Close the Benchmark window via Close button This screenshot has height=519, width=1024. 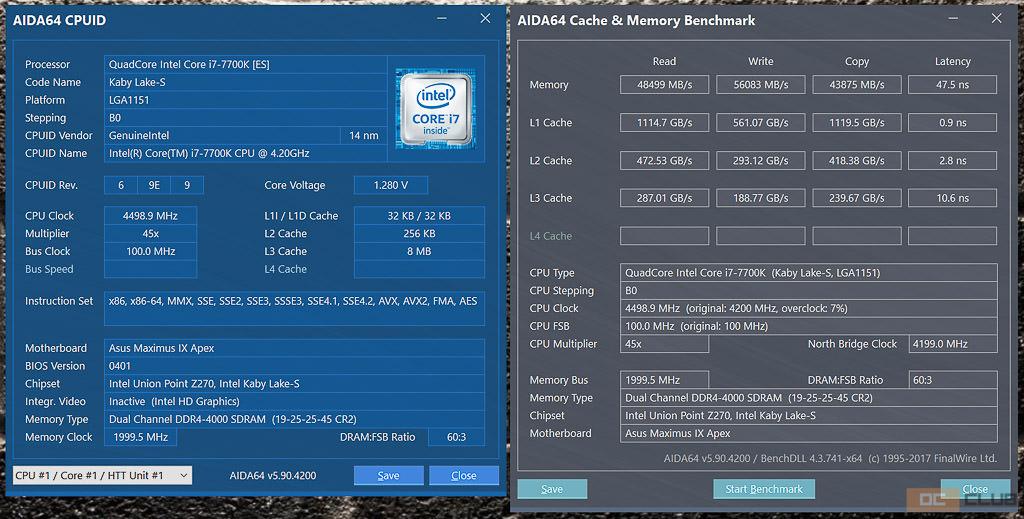(975, 489)
